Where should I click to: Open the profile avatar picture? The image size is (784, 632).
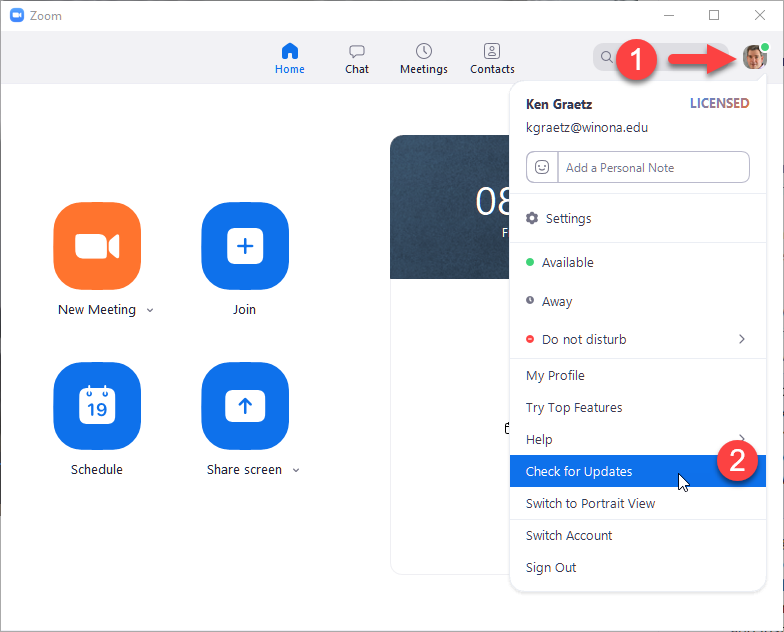point(754,58)
